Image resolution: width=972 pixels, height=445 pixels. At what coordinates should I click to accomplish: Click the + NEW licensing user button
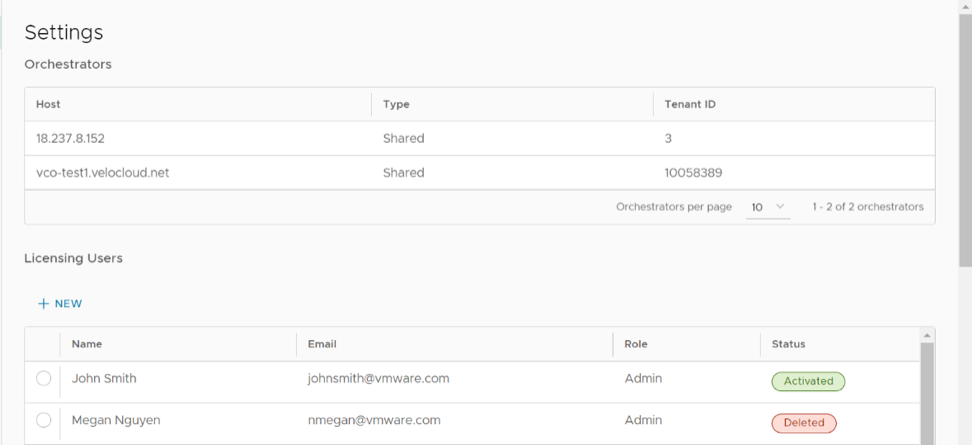click(60, 304)
